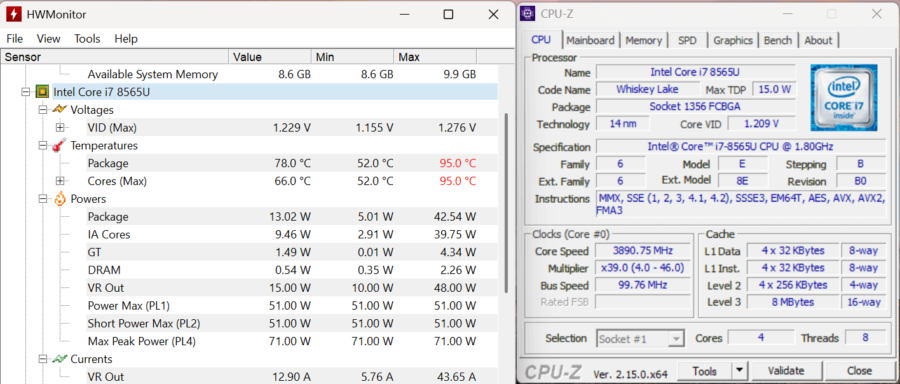Image resolution: width=900 pixels, height=384 pixels.
Task: Maximize the HWMonitor window
Action: tap(449, 14)
